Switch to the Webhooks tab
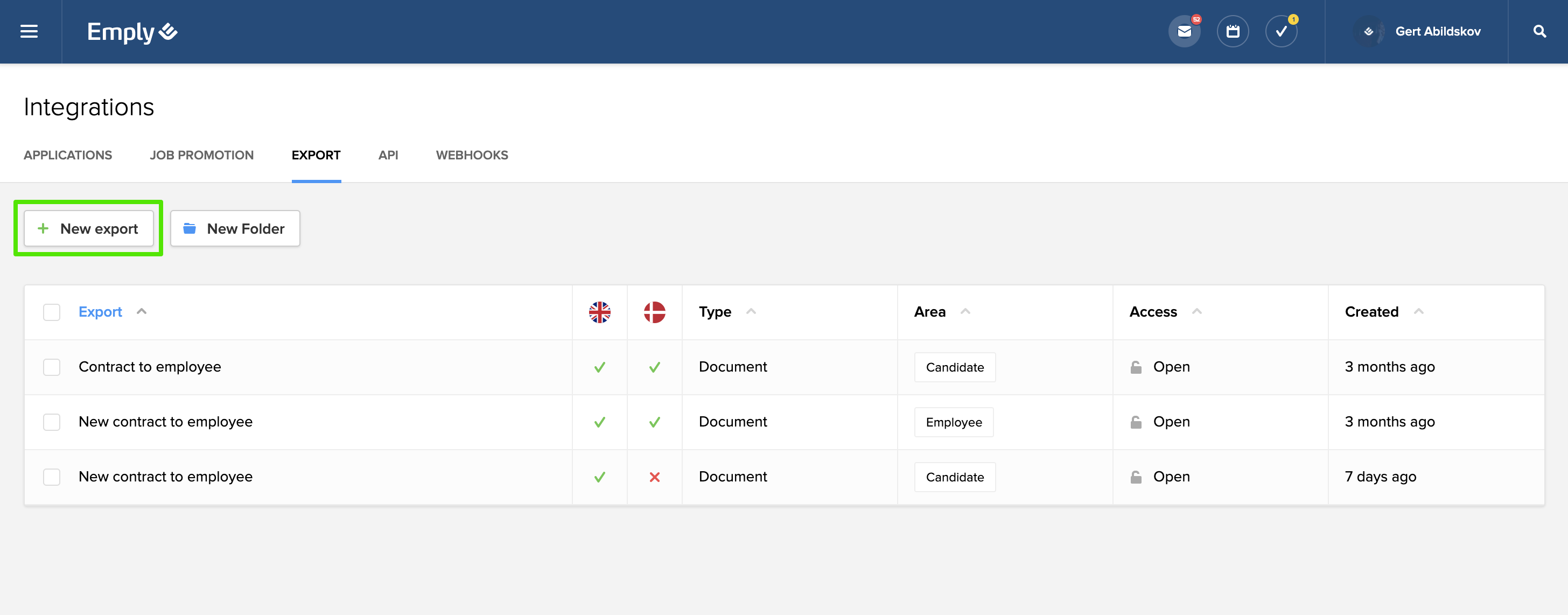 click(x=472, y=155)
